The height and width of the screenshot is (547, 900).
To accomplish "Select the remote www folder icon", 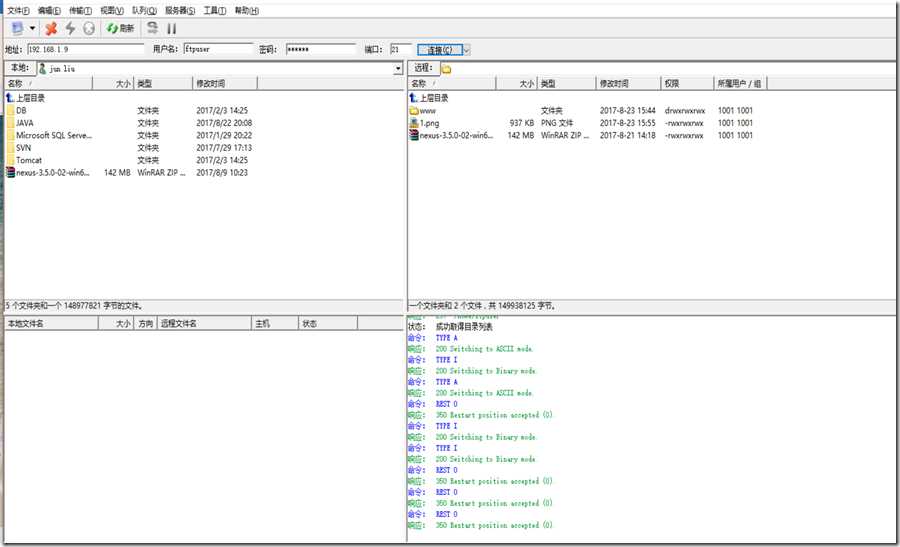I will tap(414, 110).
